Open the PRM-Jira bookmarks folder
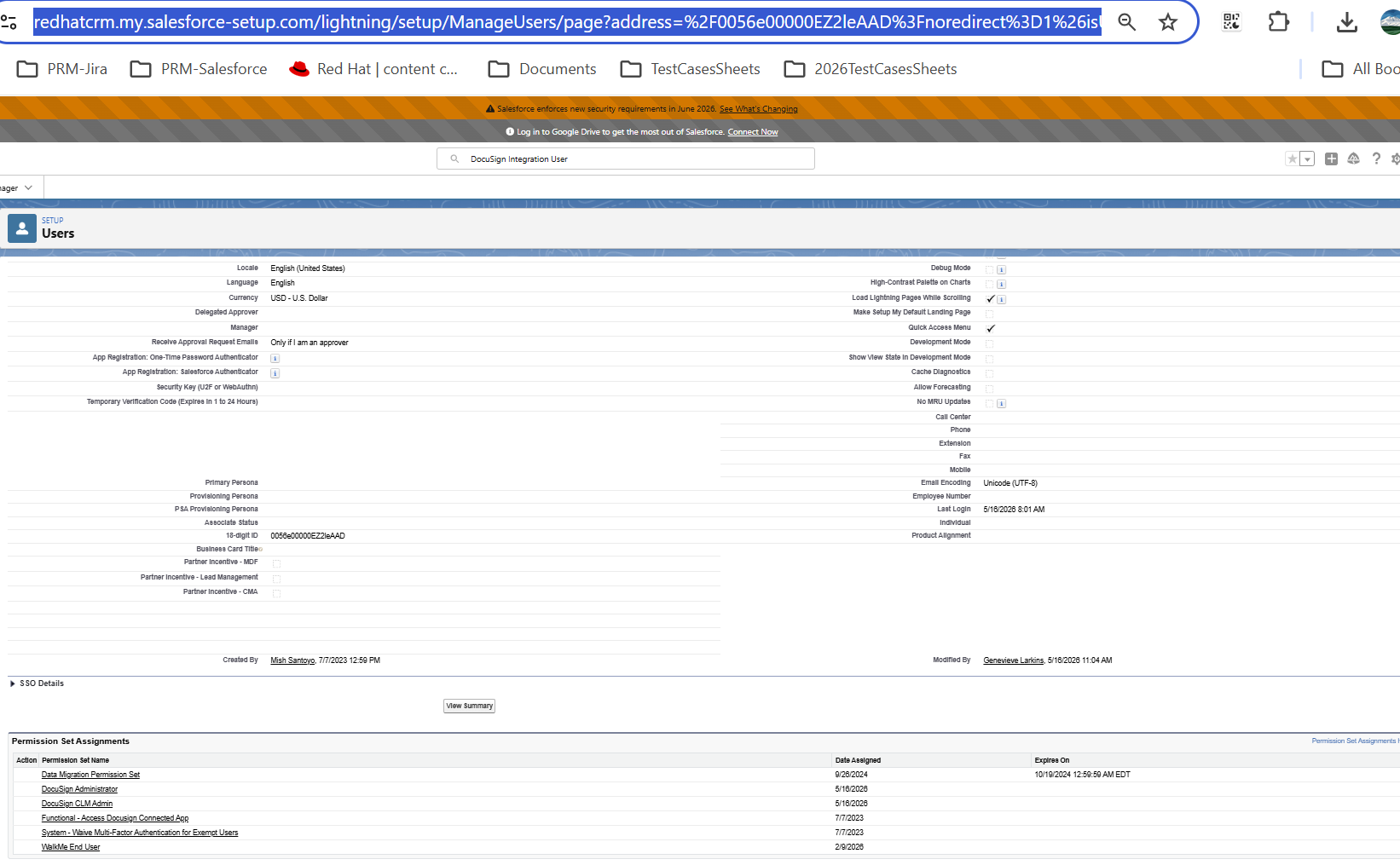 pos(62,69)
